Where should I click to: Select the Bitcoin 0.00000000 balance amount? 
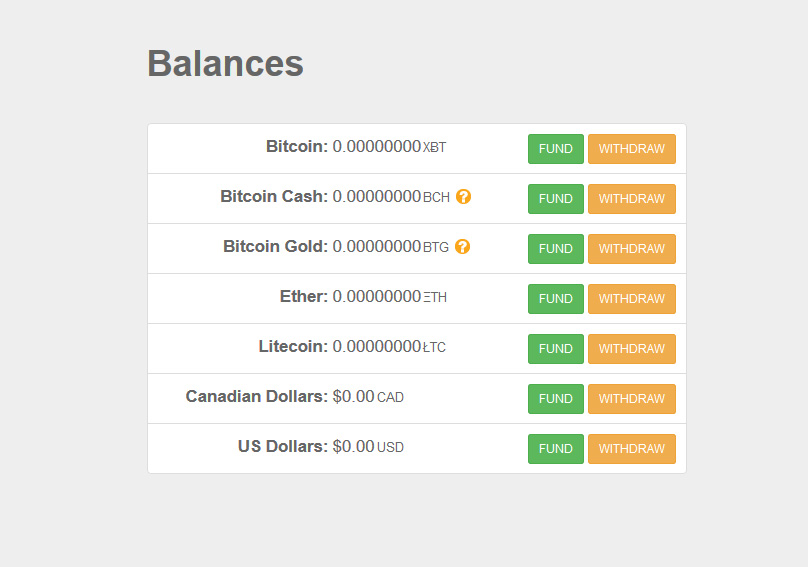(377, 147)
